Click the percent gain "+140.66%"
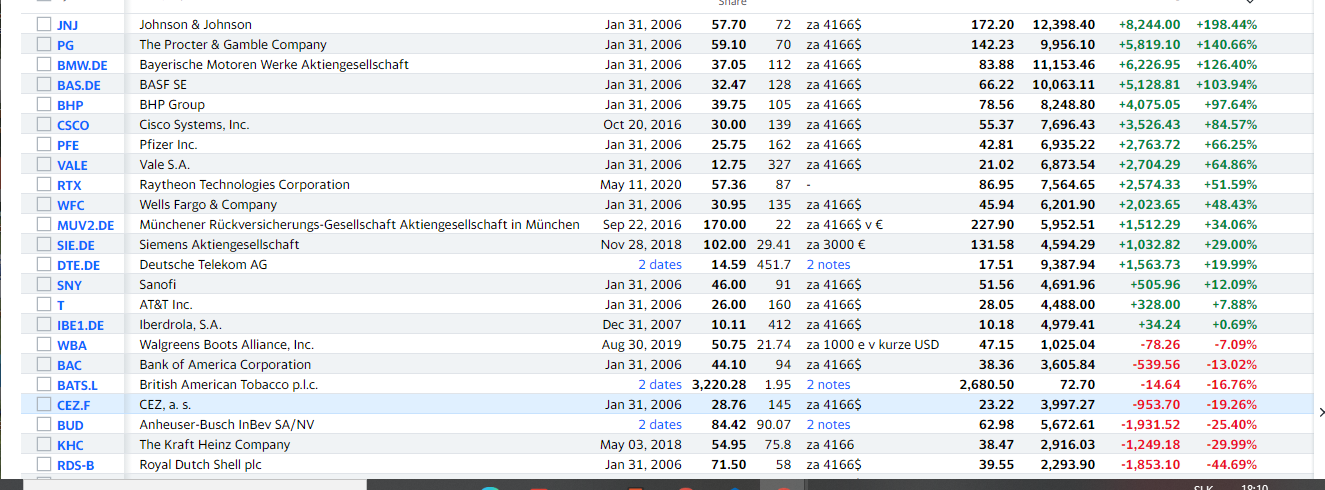 tap(1225, 44)
